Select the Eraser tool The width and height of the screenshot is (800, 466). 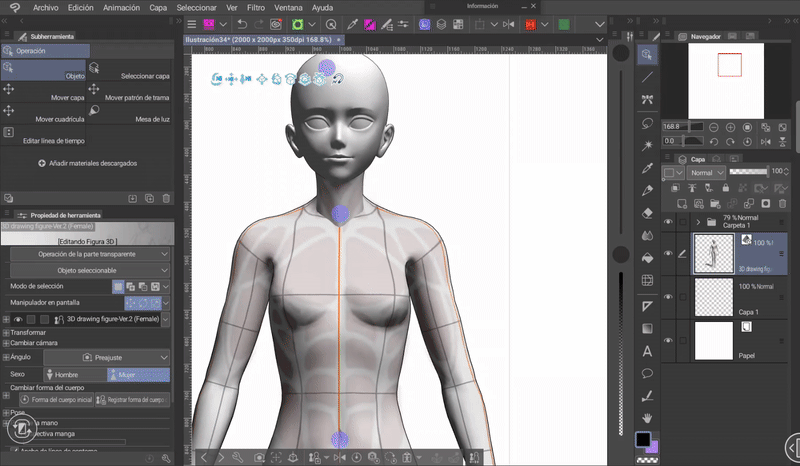click(647, 212)
